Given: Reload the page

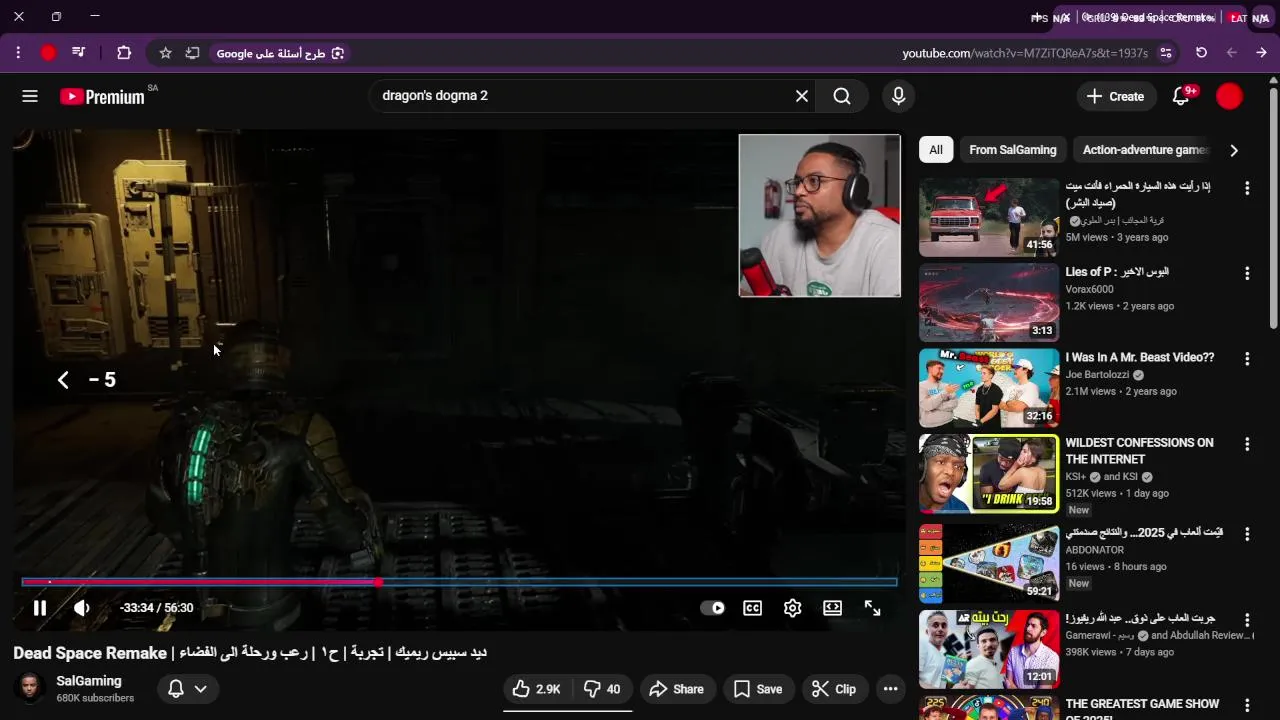Looking at the screenshot, I should tap(1202, 53).
